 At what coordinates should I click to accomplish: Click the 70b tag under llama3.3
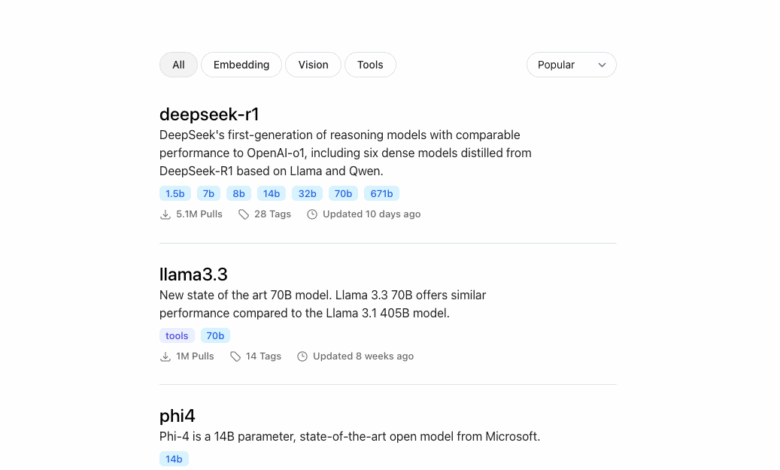pyautogui.click(x=215, y=336)
